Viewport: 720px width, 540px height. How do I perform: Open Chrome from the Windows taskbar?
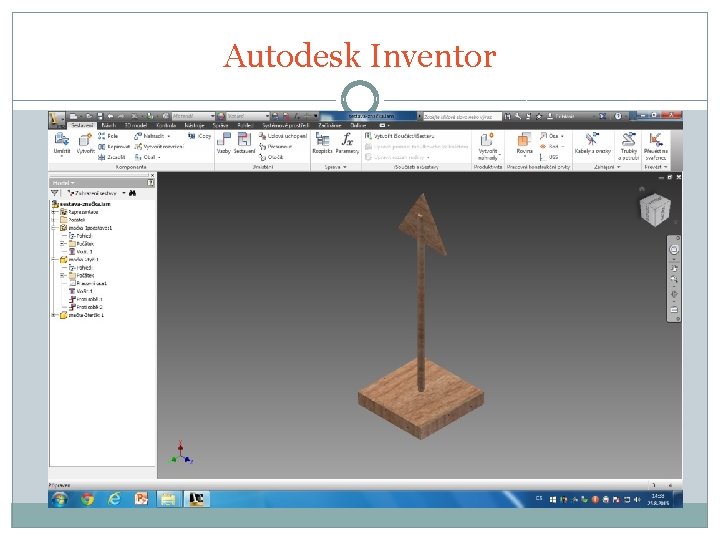click(x=87, y=499)
